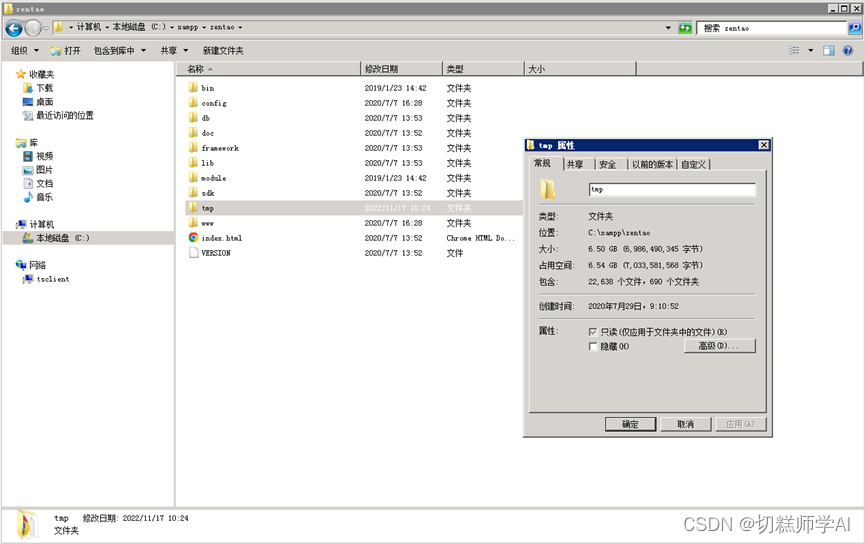Select the module folder icon
Screen dimensions: 865x544
pyautogui.click(x=193, y=178)
